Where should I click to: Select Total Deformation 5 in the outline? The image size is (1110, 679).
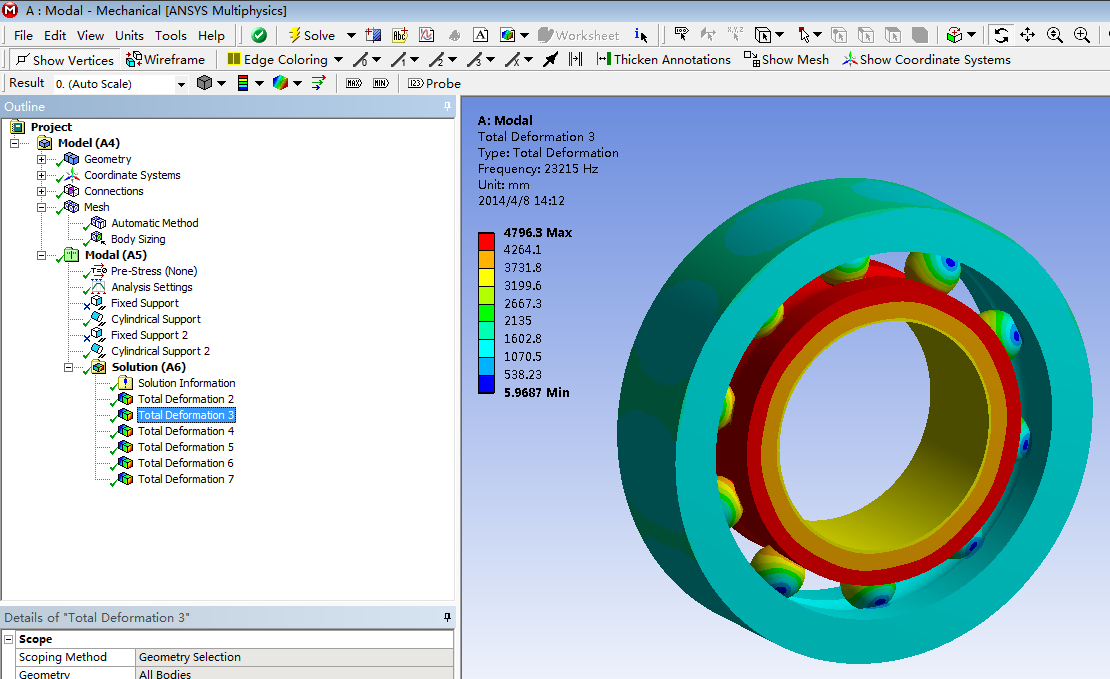click(x=185, y=447)
